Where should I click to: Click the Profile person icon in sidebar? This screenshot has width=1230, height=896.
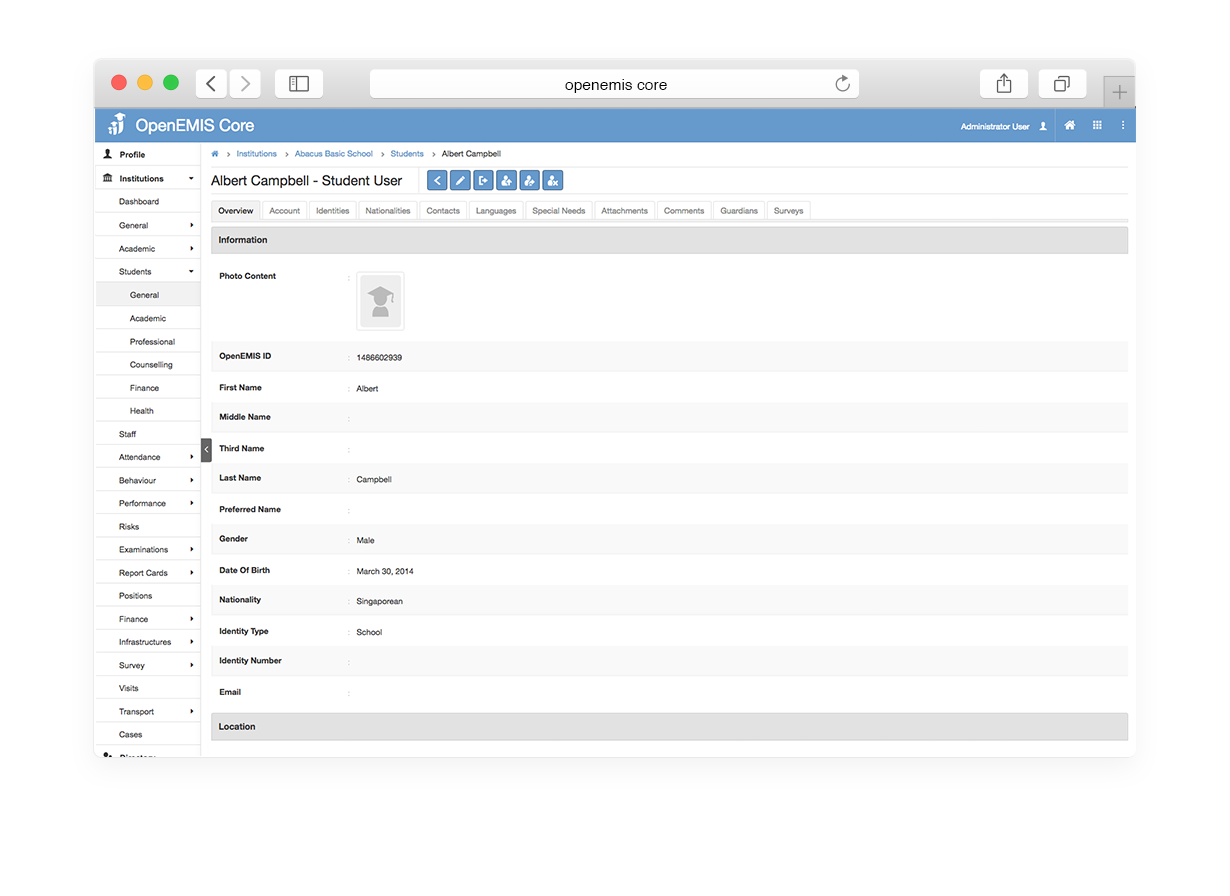108,154
